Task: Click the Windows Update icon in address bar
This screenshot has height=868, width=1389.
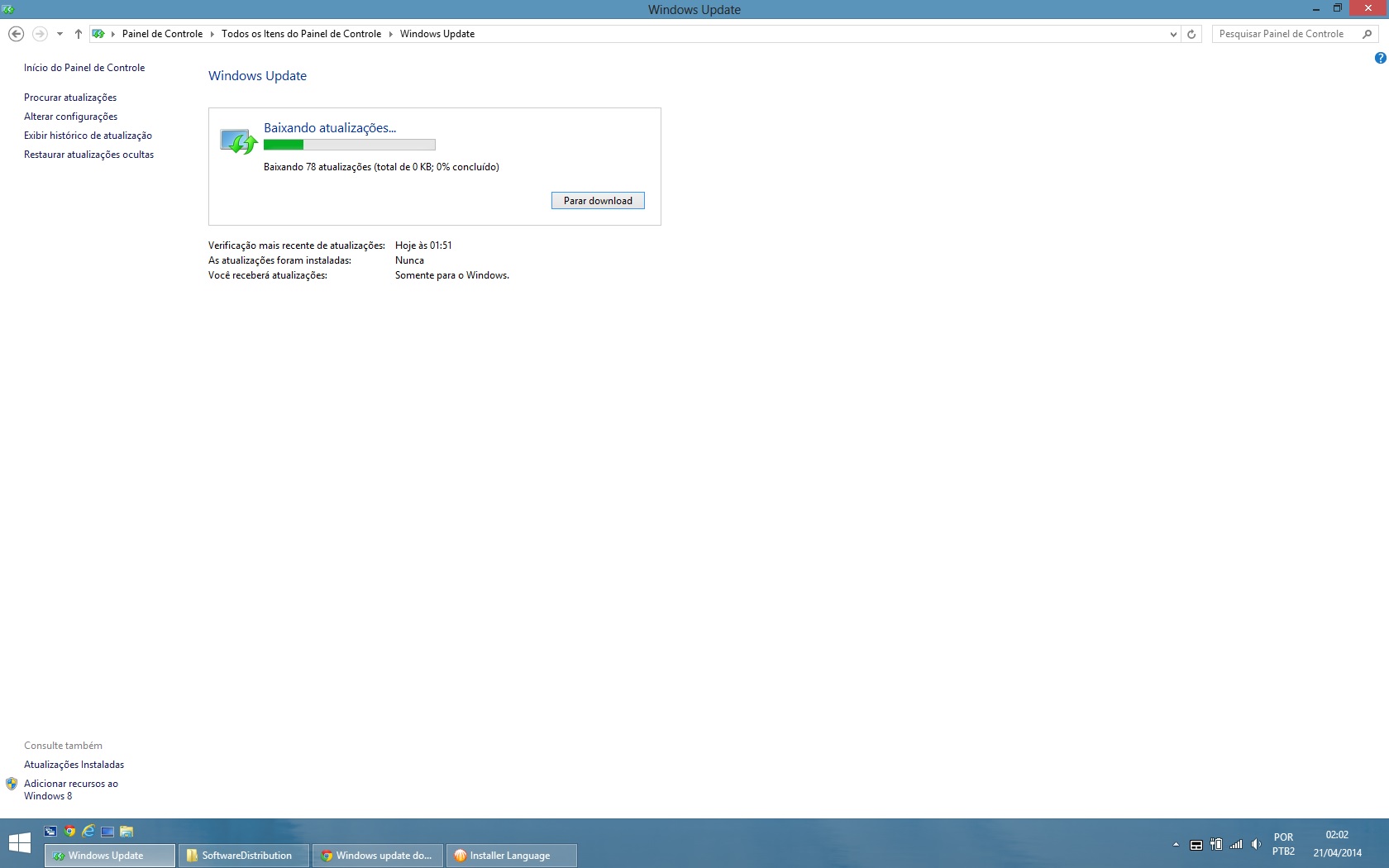Action: [98, 34]
